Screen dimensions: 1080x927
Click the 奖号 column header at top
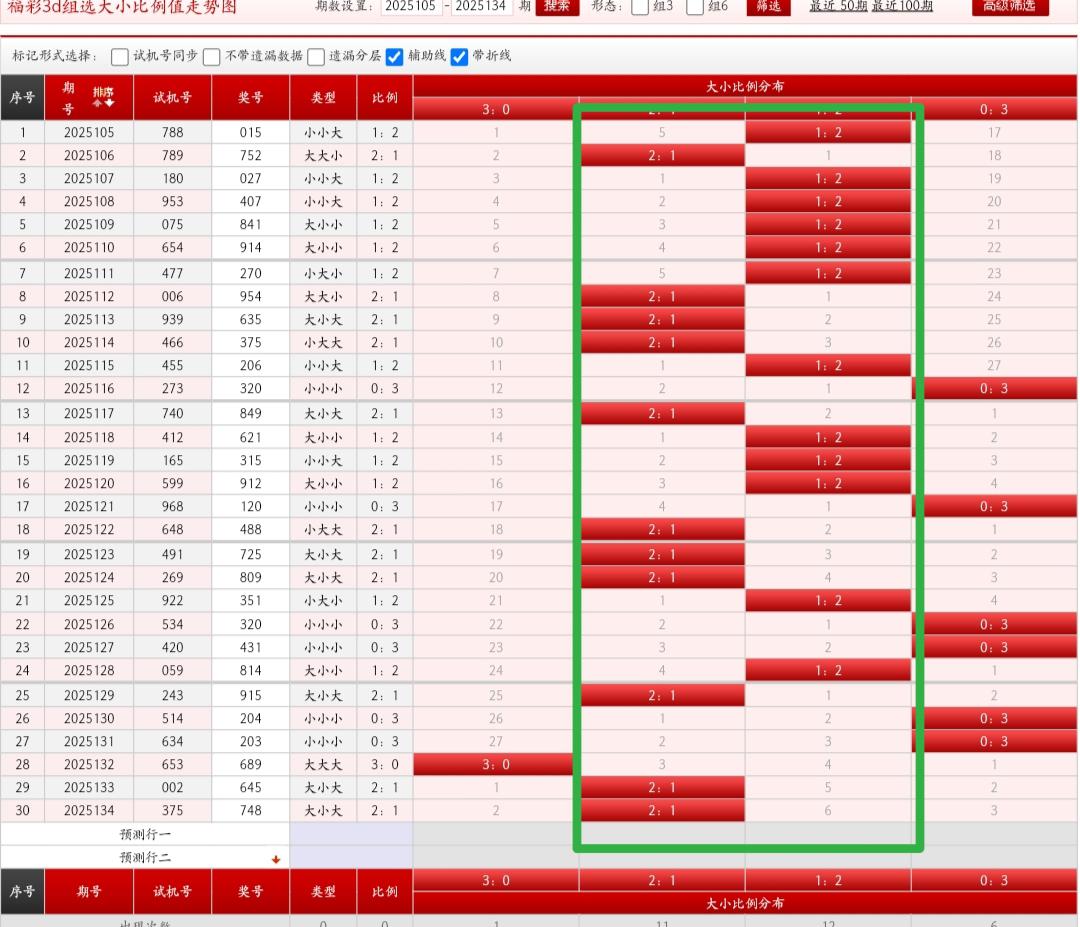pos(250,98)
